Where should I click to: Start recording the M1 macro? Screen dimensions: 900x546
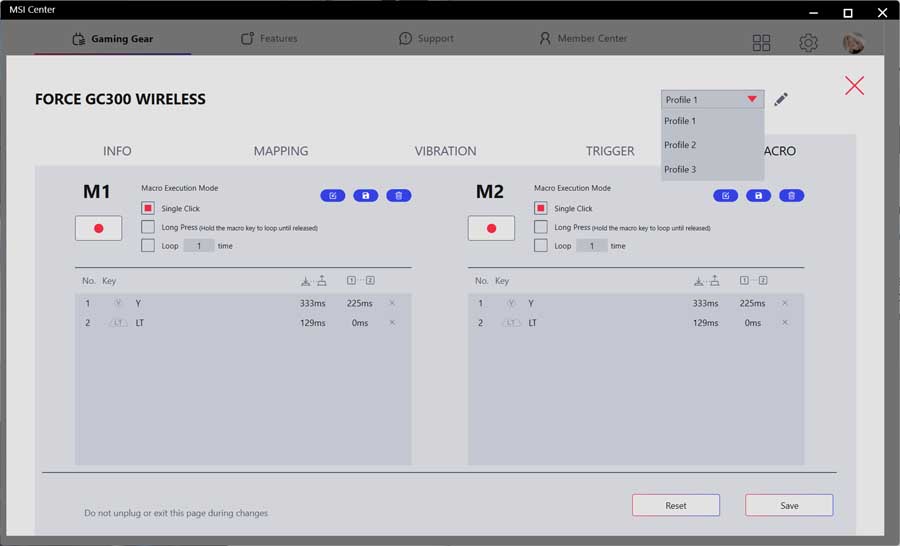click(98, 228)
